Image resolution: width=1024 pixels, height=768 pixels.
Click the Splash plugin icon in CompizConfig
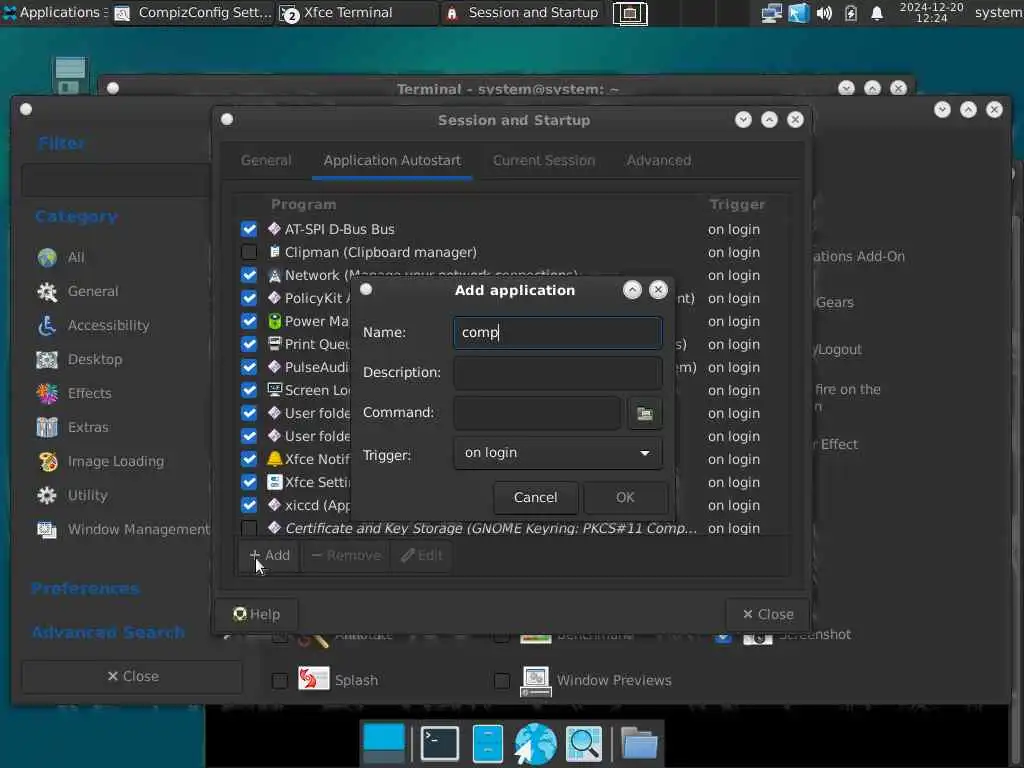point(313,679)
